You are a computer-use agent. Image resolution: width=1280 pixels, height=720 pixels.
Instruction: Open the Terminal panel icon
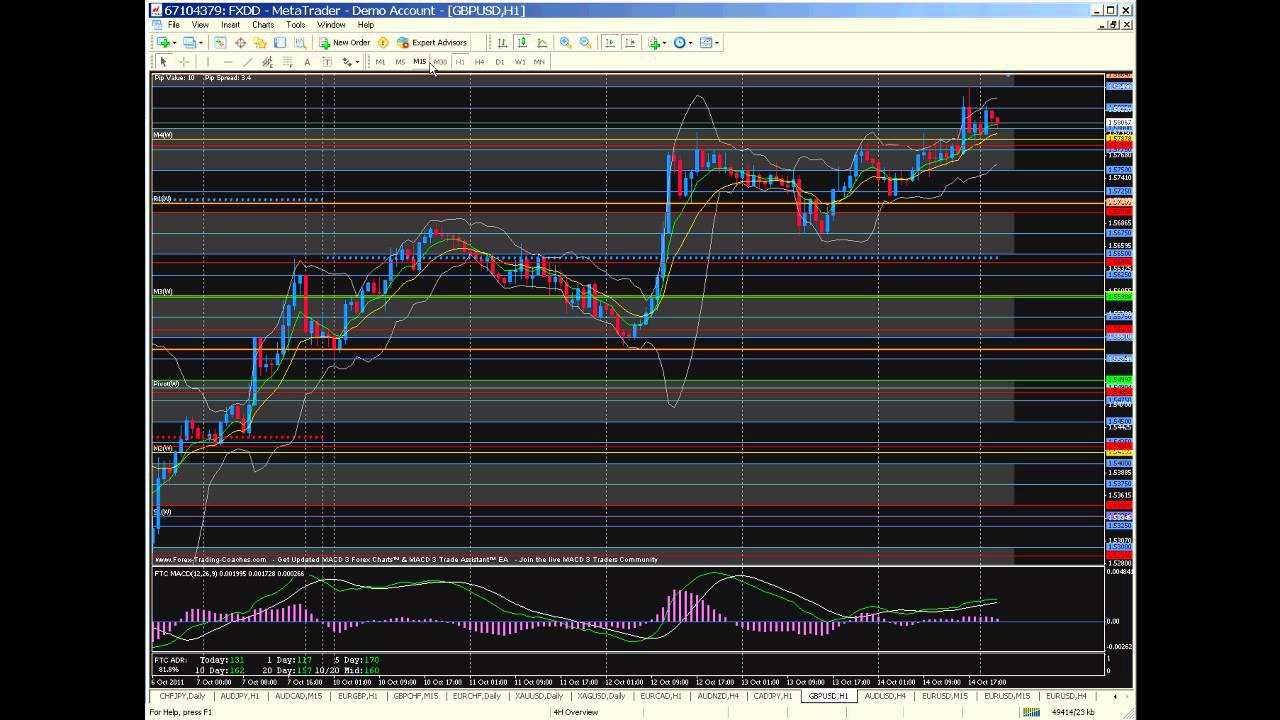(x=280, y=42)
